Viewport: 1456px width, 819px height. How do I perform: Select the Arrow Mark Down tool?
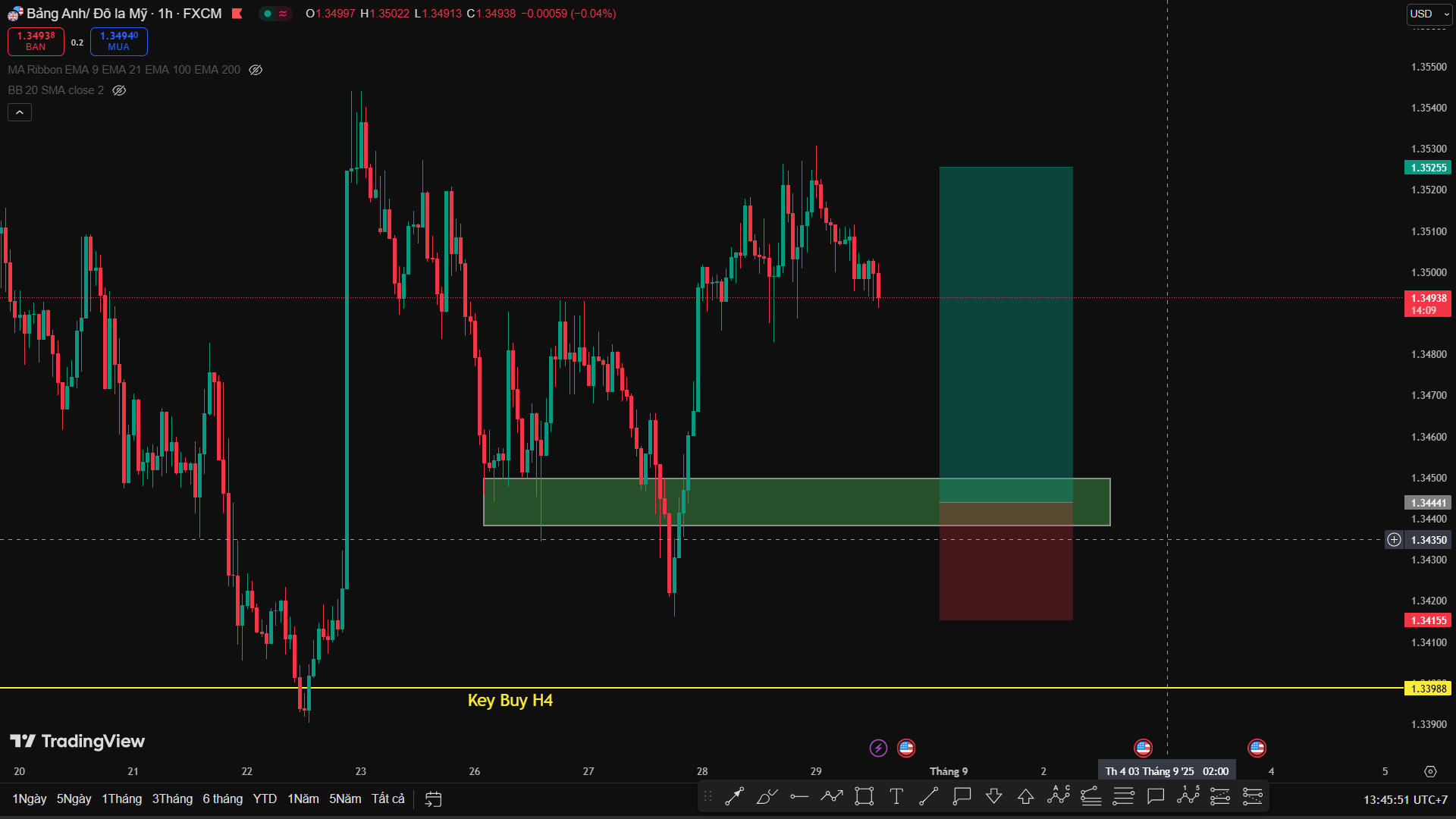tap(994, 796)
